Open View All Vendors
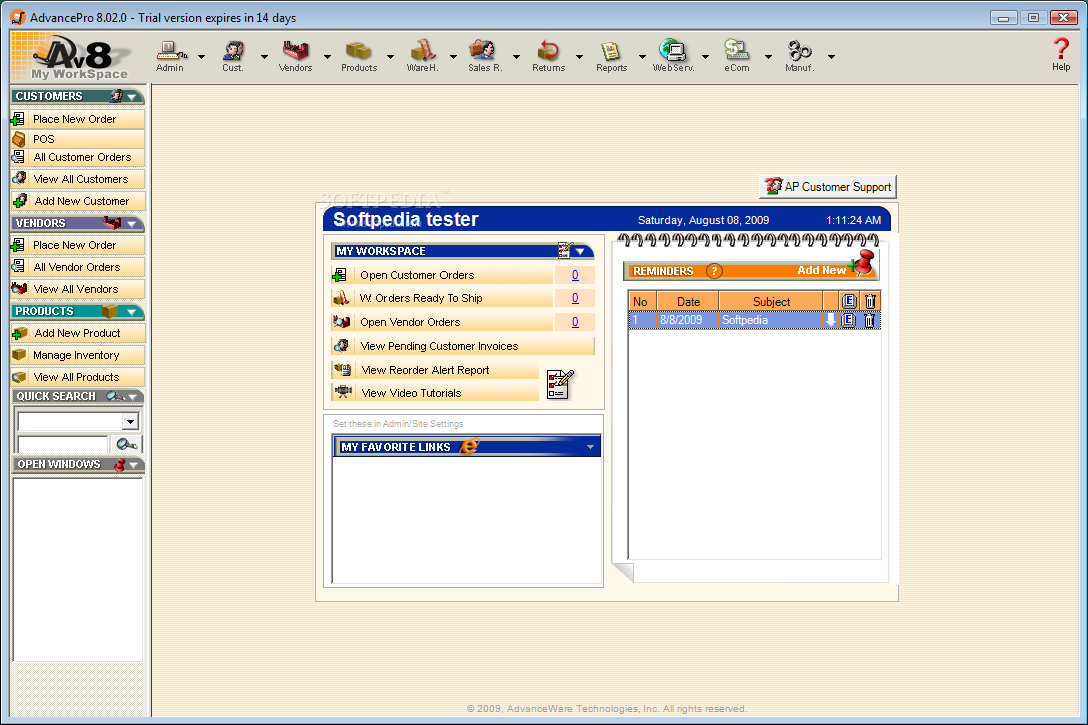The width and height of the screenshot is (1088, 725). coord(78,289)
